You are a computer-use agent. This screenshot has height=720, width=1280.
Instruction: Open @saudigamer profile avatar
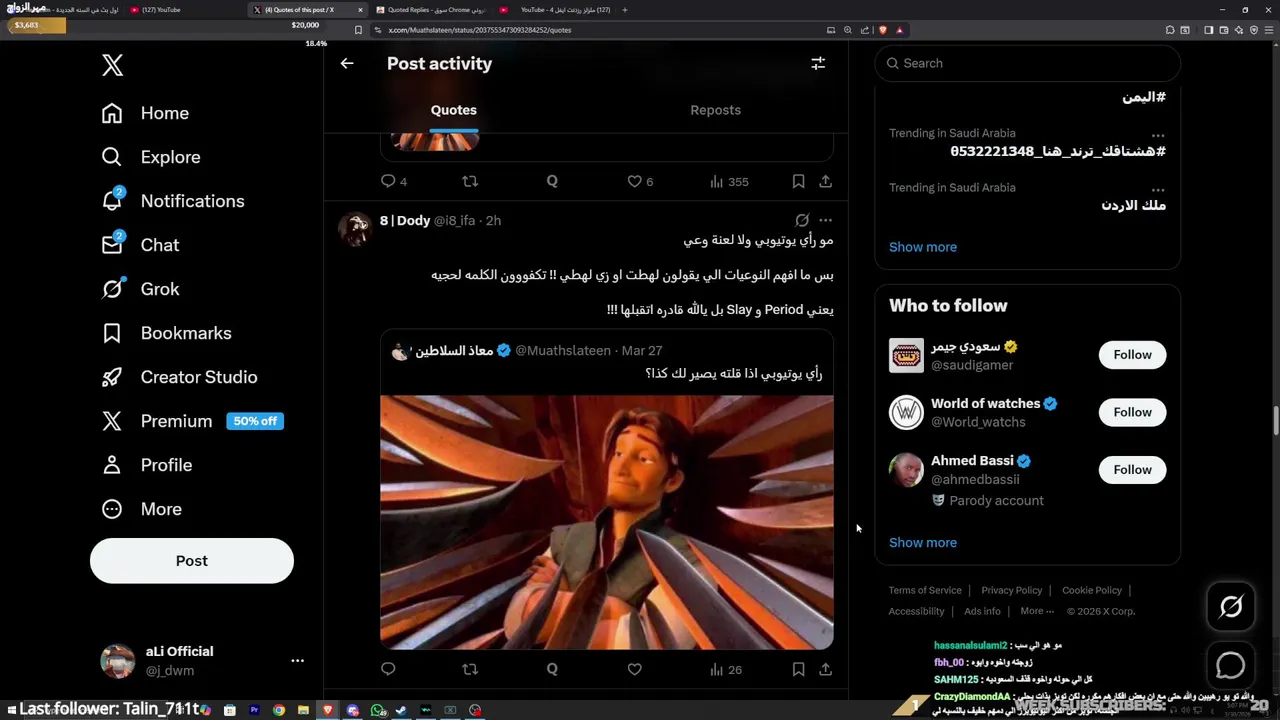click(x=906, y=355)
